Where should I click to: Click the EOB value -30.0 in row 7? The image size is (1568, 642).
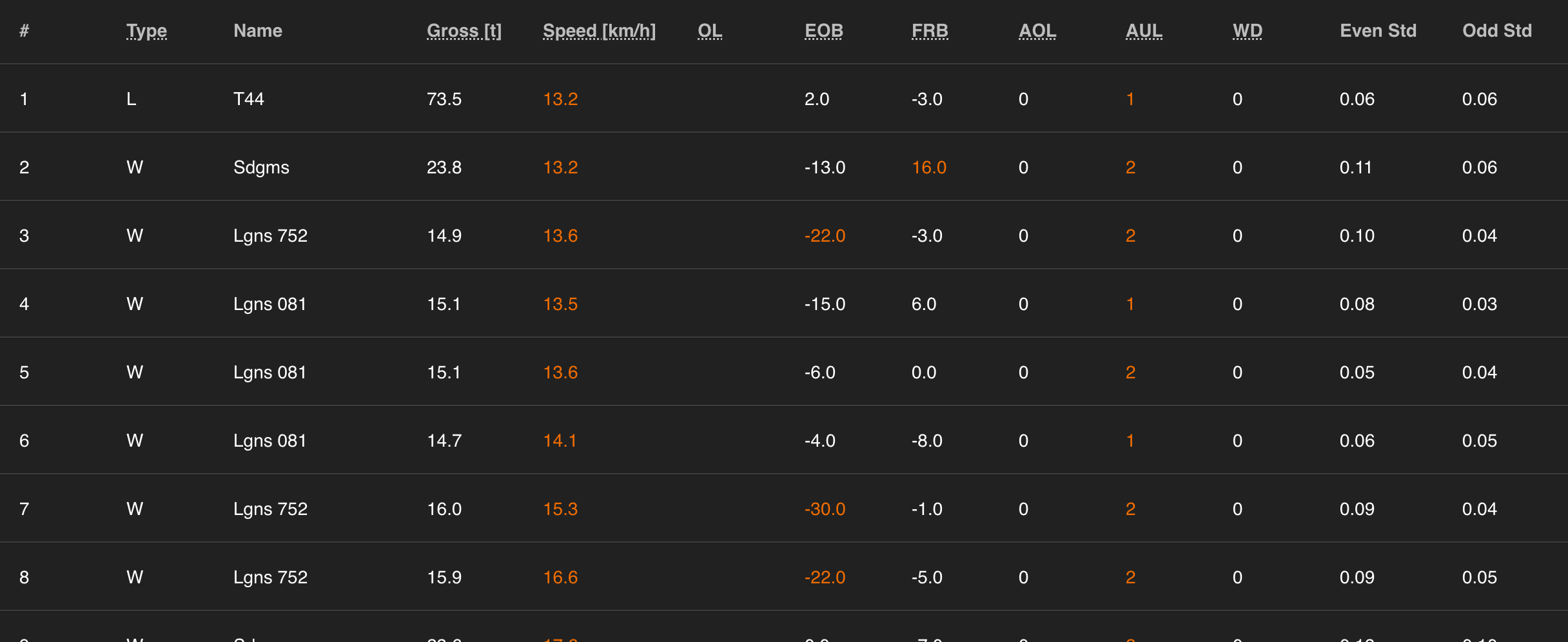click(825, 509)
